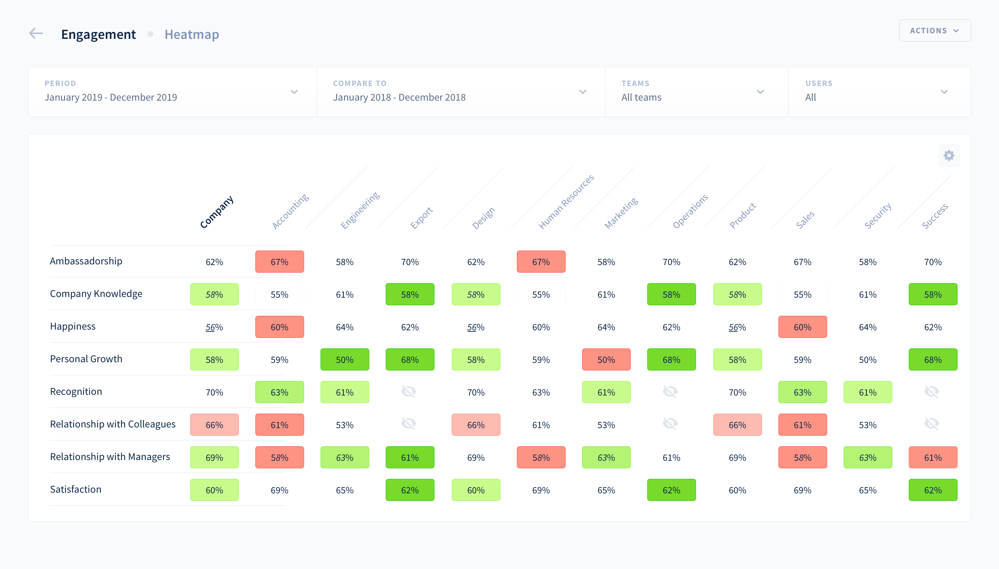This screenshot has width=999, height=569.
Task: Click green 68% Operations Personal Growth cell
Action: click(672, 359)
